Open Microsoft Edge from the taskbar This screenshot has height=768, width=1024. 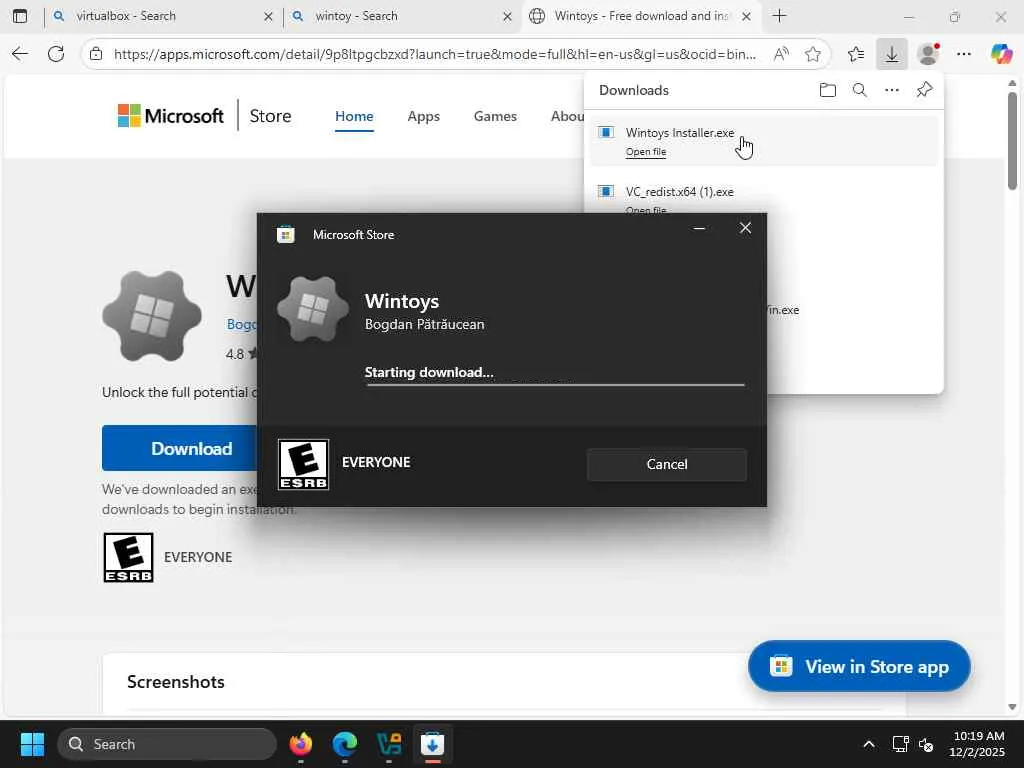coord(344,744)
